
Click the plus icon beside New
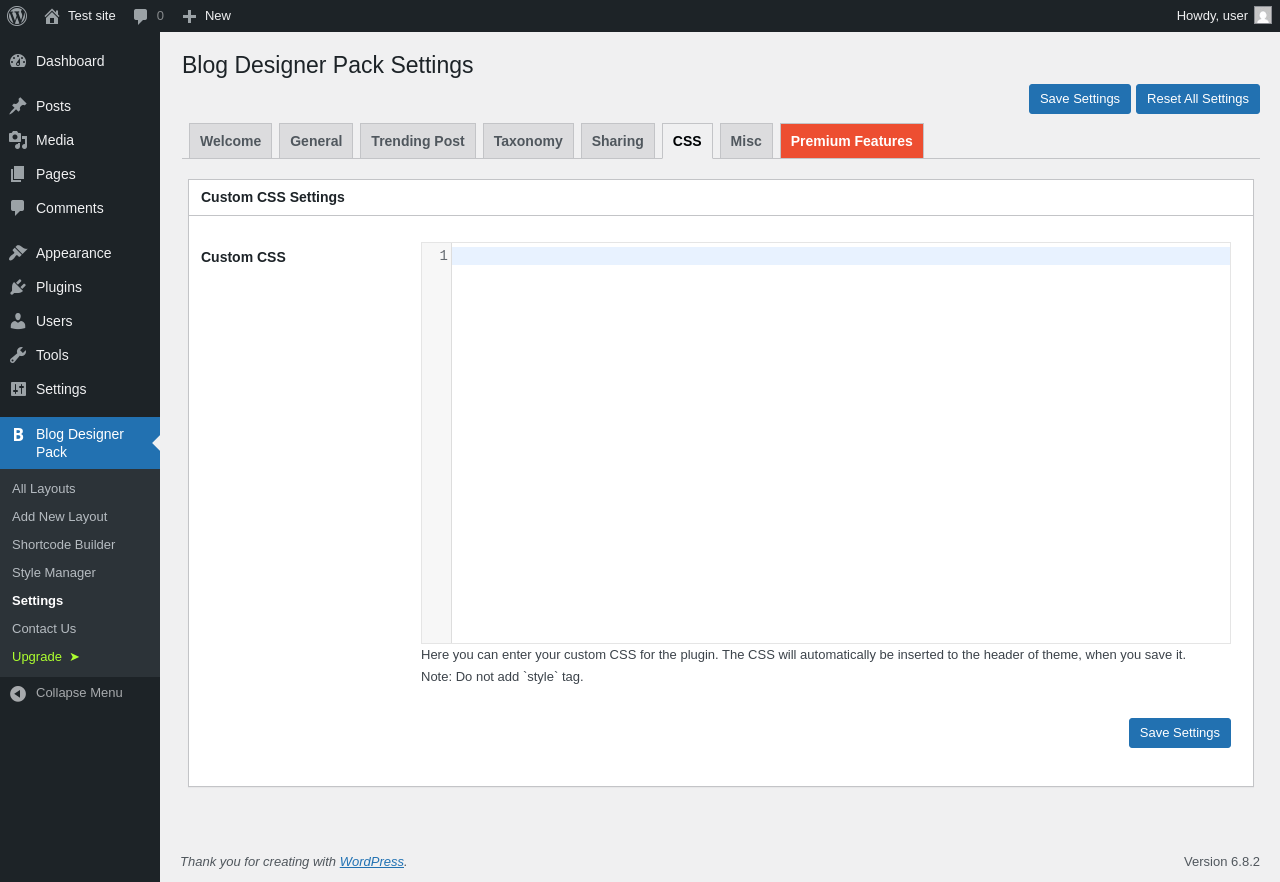pos(189,16)
